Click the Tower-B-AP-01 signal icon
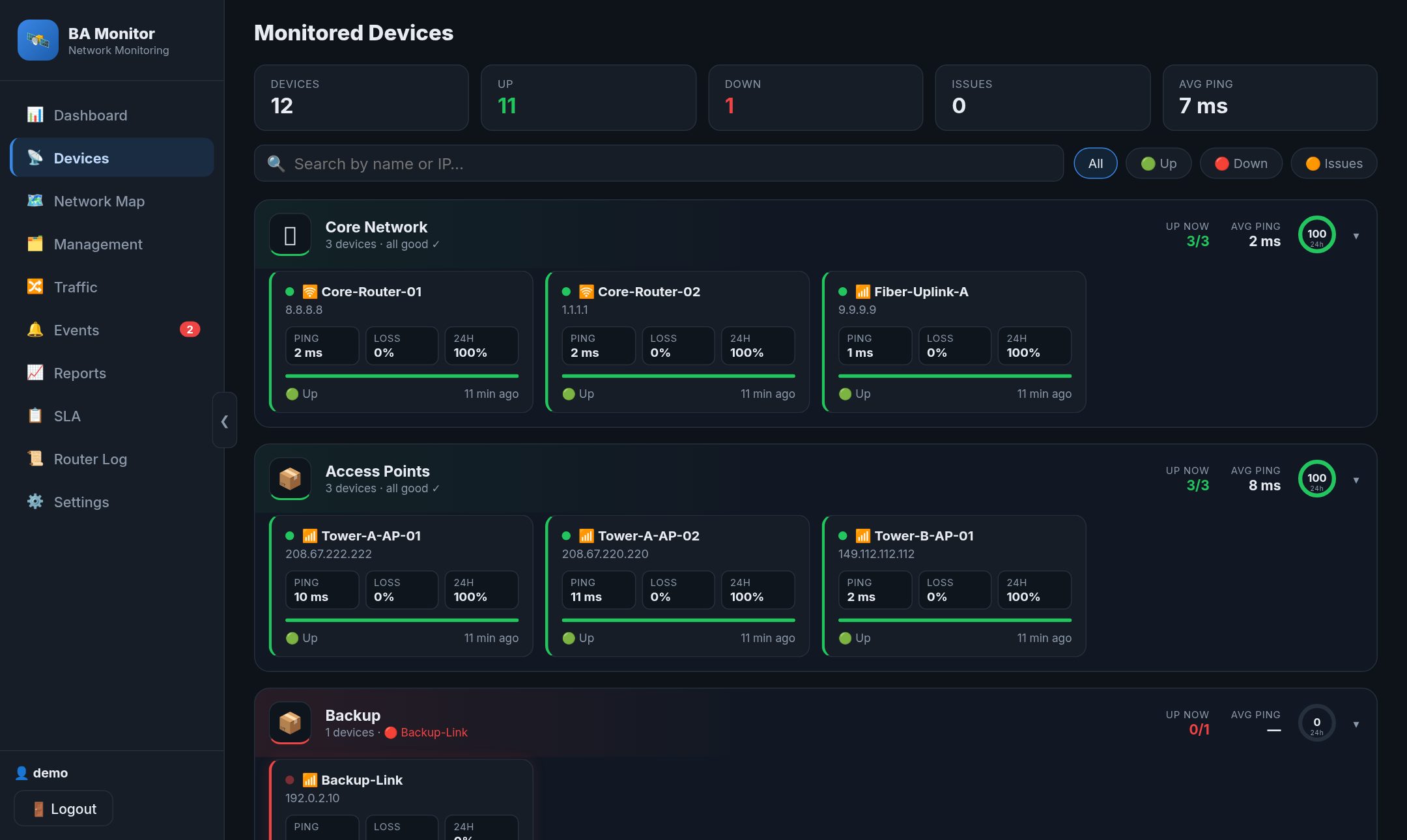The width and height of the screenshot is (1407, 840). [x=862, y=536]
